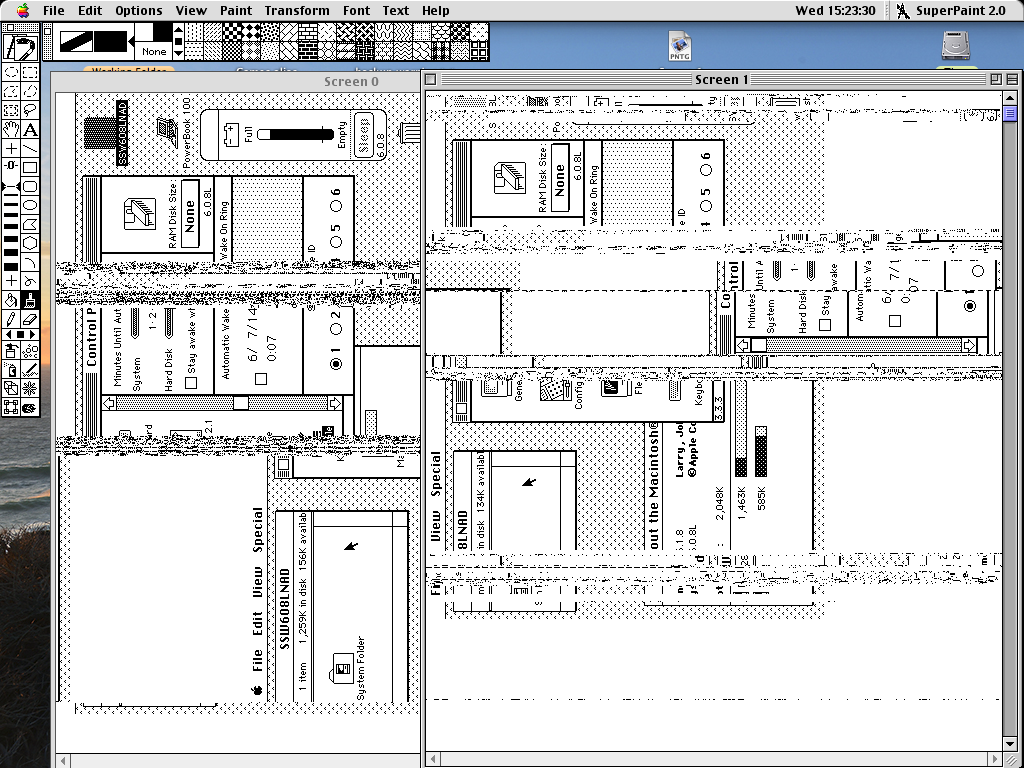Viewport: 1024px width, 768px height.
Task: Select the straight line tool
Action: [x=30, y=148]
